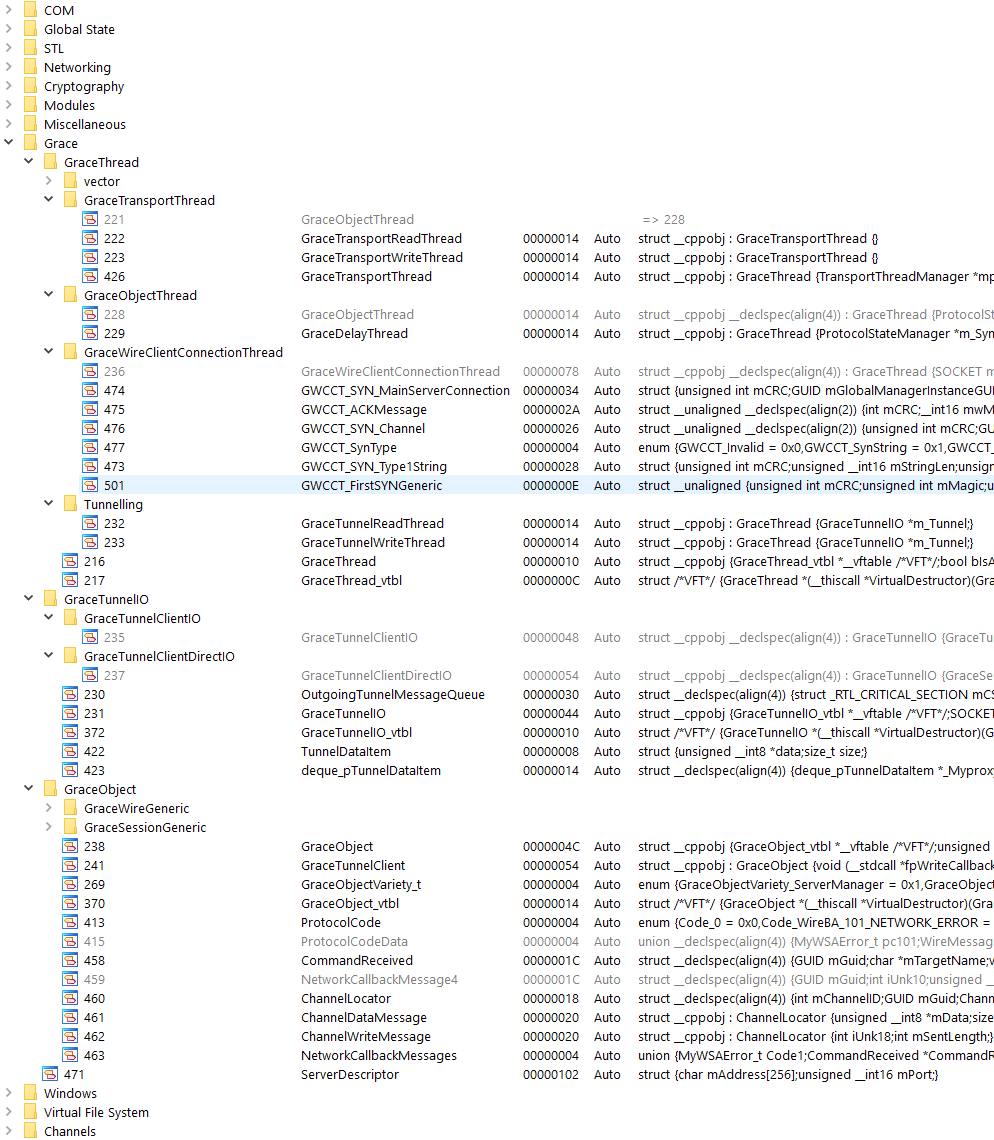Click the type icon for 216 GraceThread
This screenshot has width=994, height=1140.
[x=70, y=561]
